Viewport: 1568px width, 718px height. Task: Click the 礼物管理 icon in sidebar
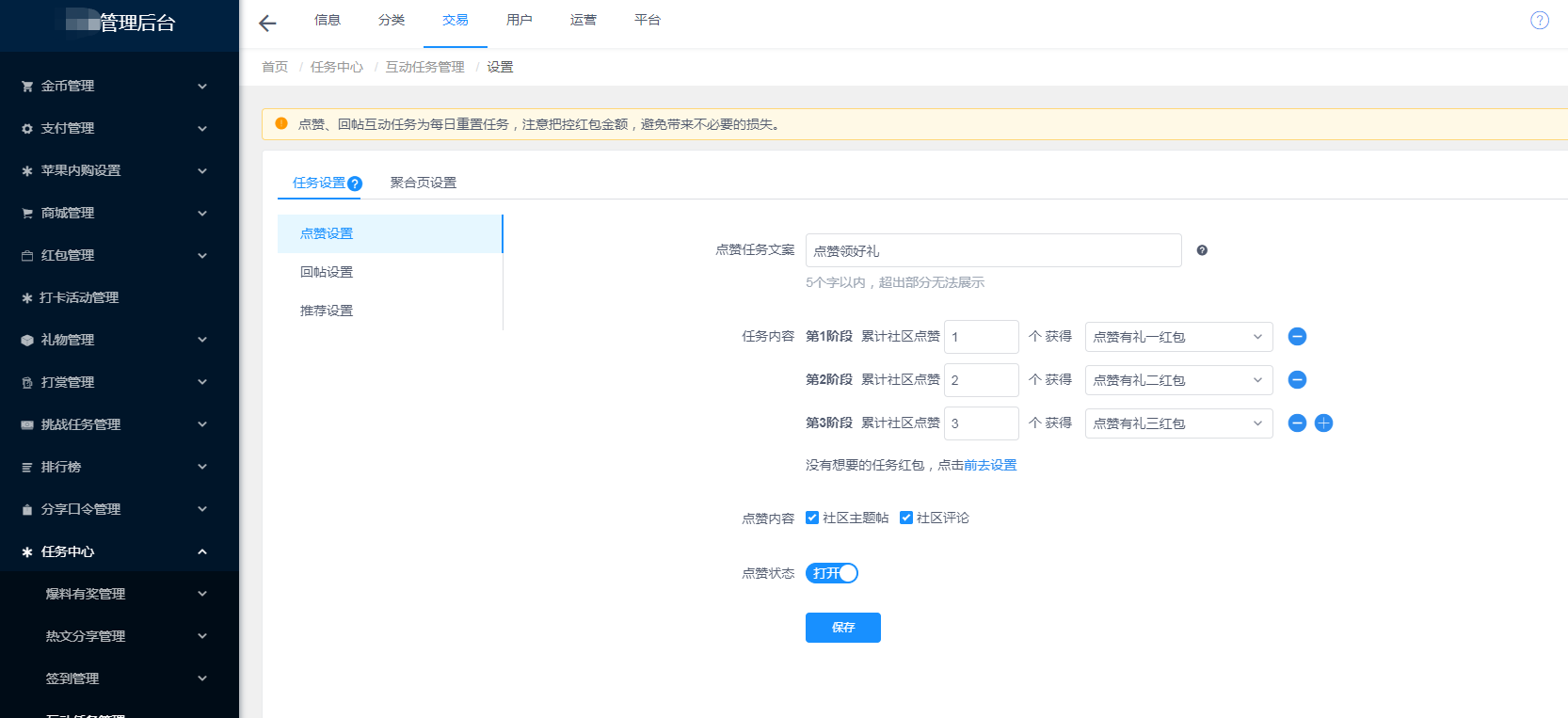[27, 340]
